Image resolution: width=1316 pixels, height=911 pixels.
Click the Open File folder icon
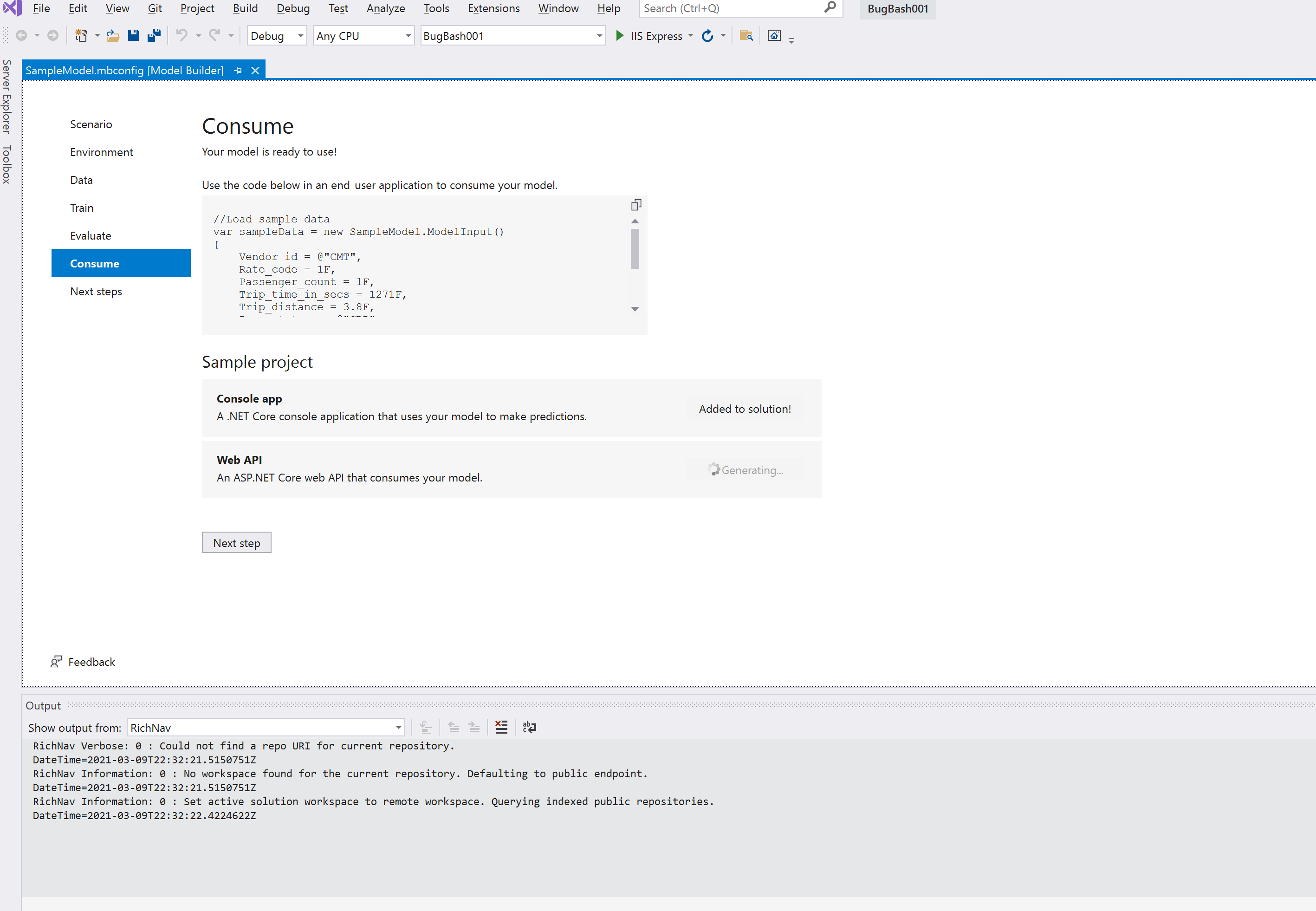112,35
